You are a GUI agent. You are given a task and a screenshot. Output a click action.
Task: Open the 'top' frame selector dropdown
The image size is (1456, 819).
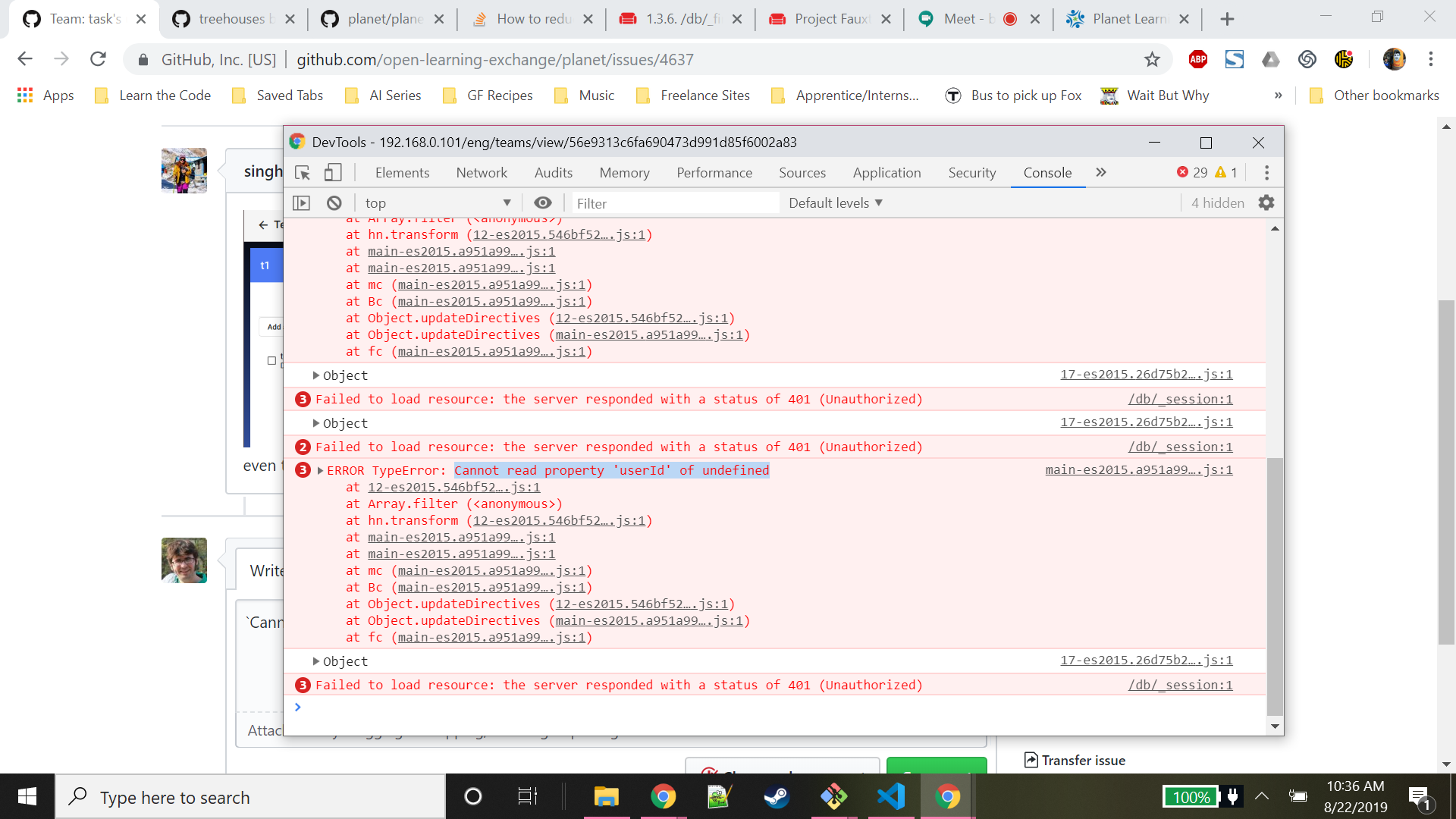coord(436,202)
